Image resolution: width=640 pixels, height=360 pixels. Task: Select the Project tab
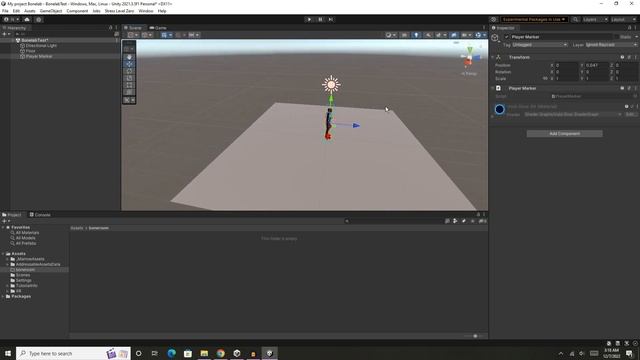point(12,215)
